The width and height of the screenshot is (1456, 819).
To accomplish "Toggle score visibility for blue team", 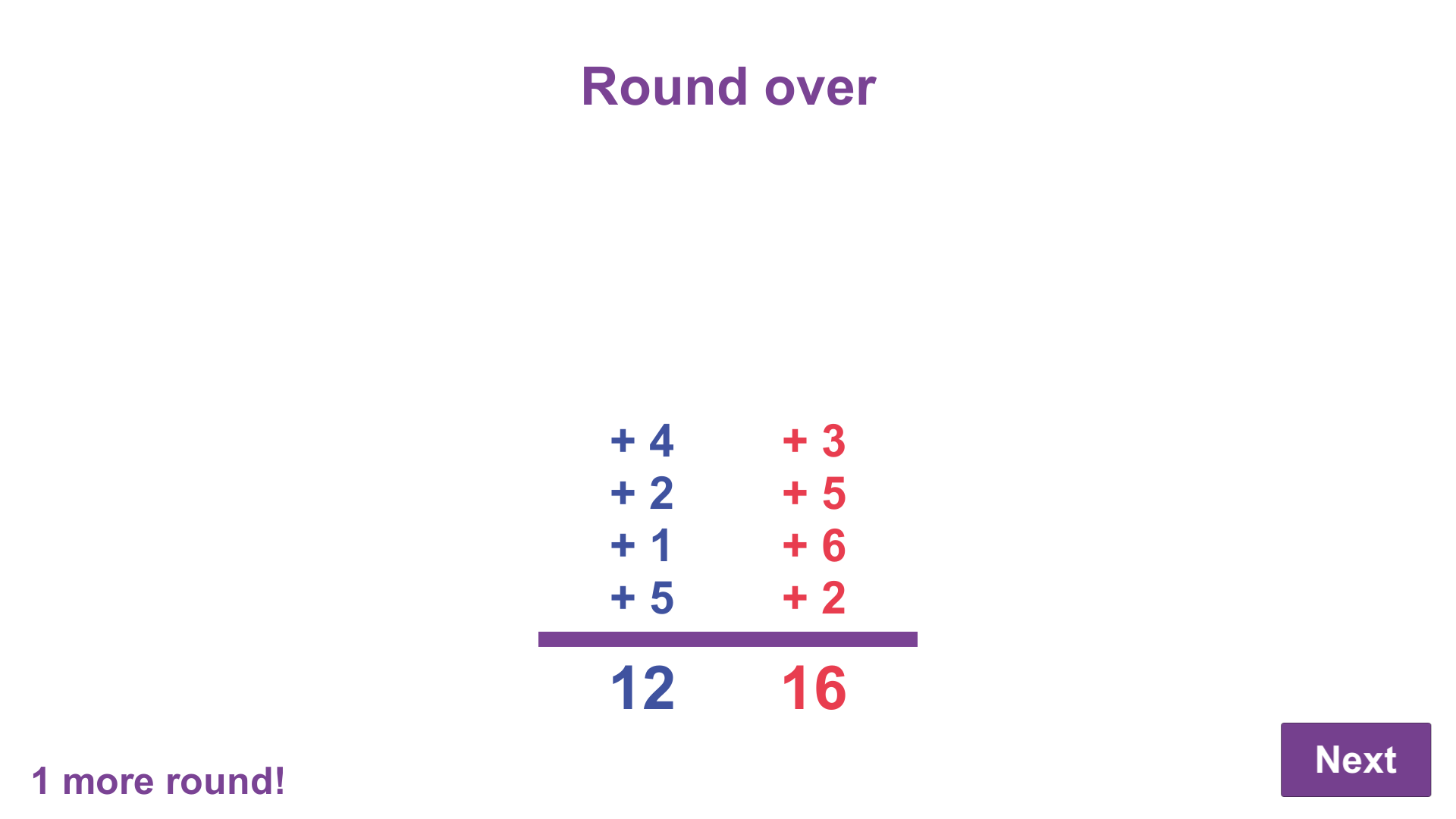I will tap(643, 687).
